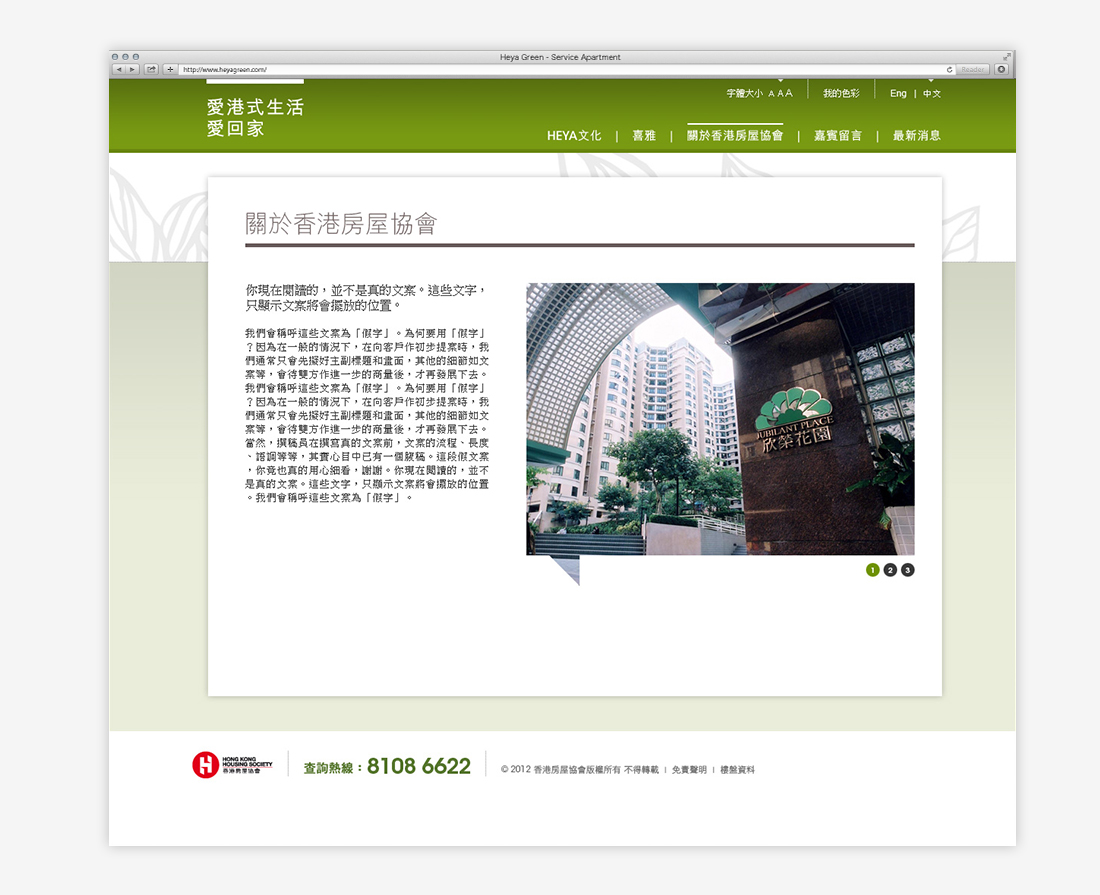Viewport: 1100px width, 895px height.
Task: Click the Jubilant Place photo
Action: click(720, 418)
